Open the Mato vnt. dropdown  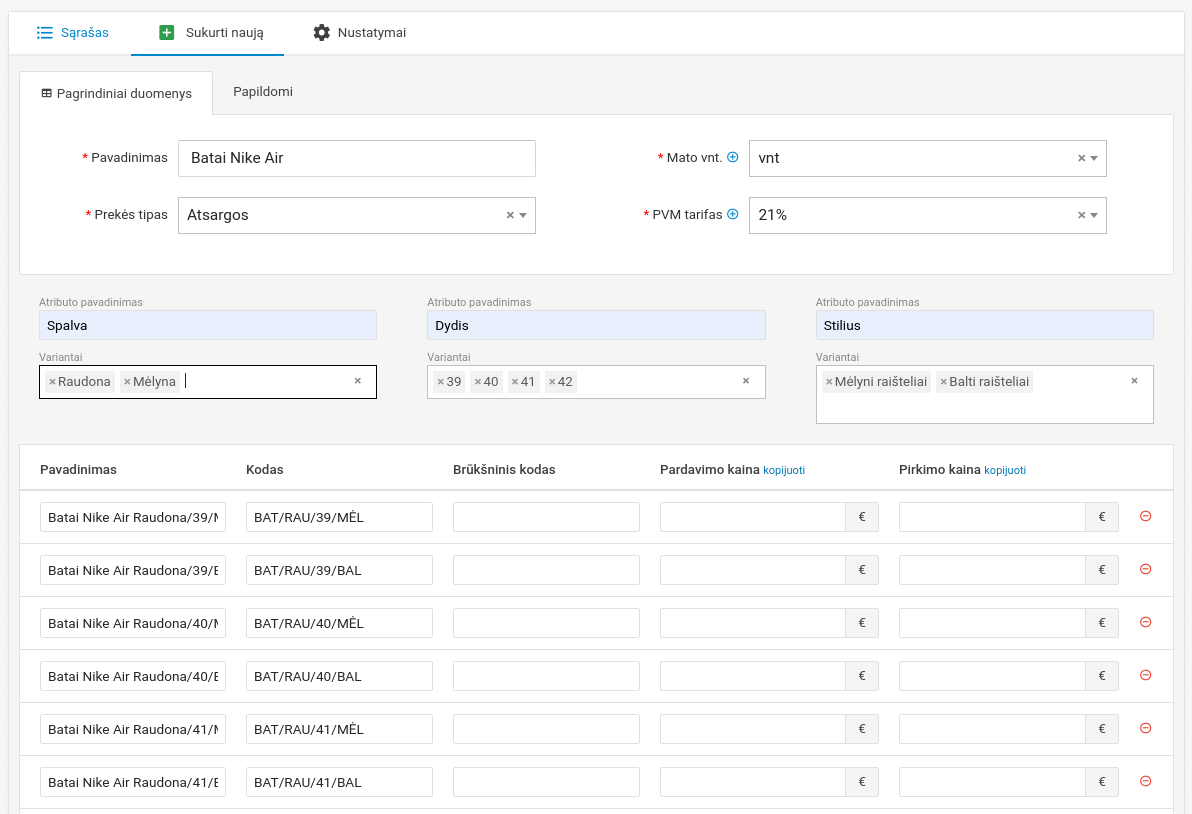point(1094,158)
